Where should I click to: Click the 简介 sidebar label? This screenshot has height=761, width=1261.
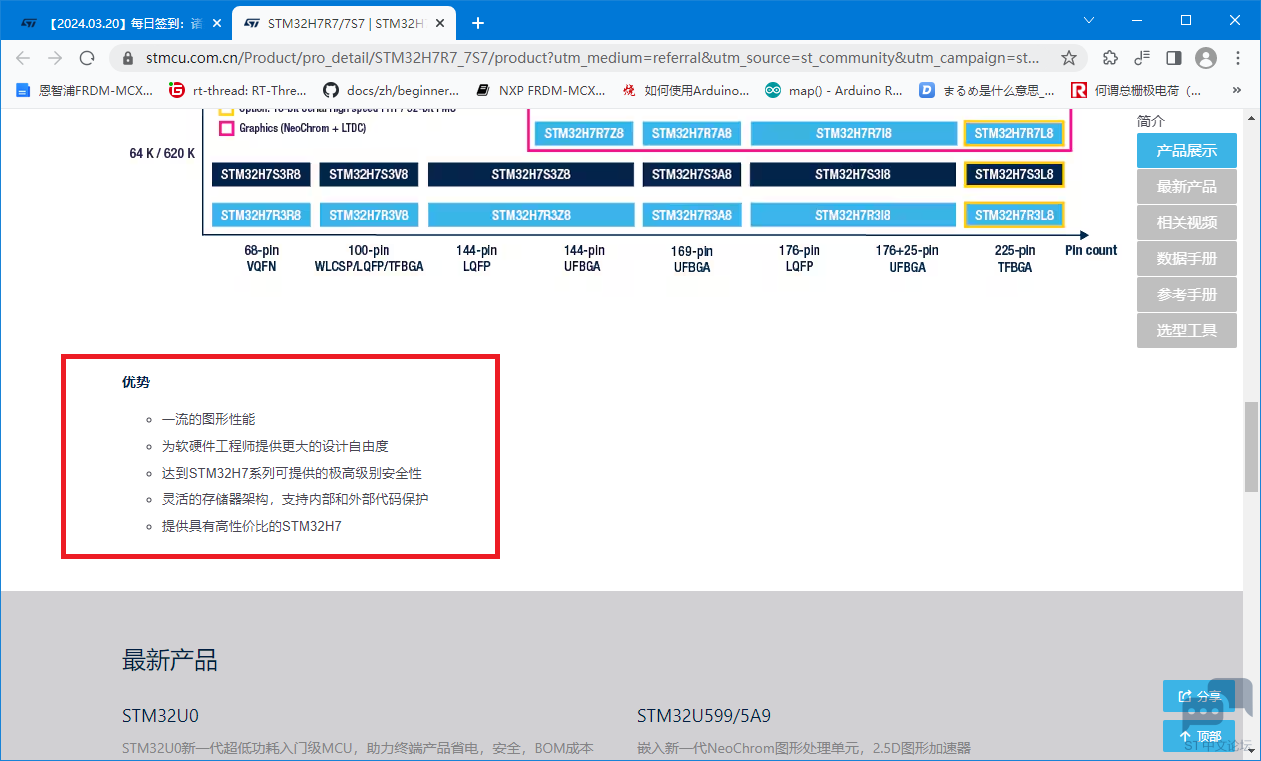(x=1151, y=121)
